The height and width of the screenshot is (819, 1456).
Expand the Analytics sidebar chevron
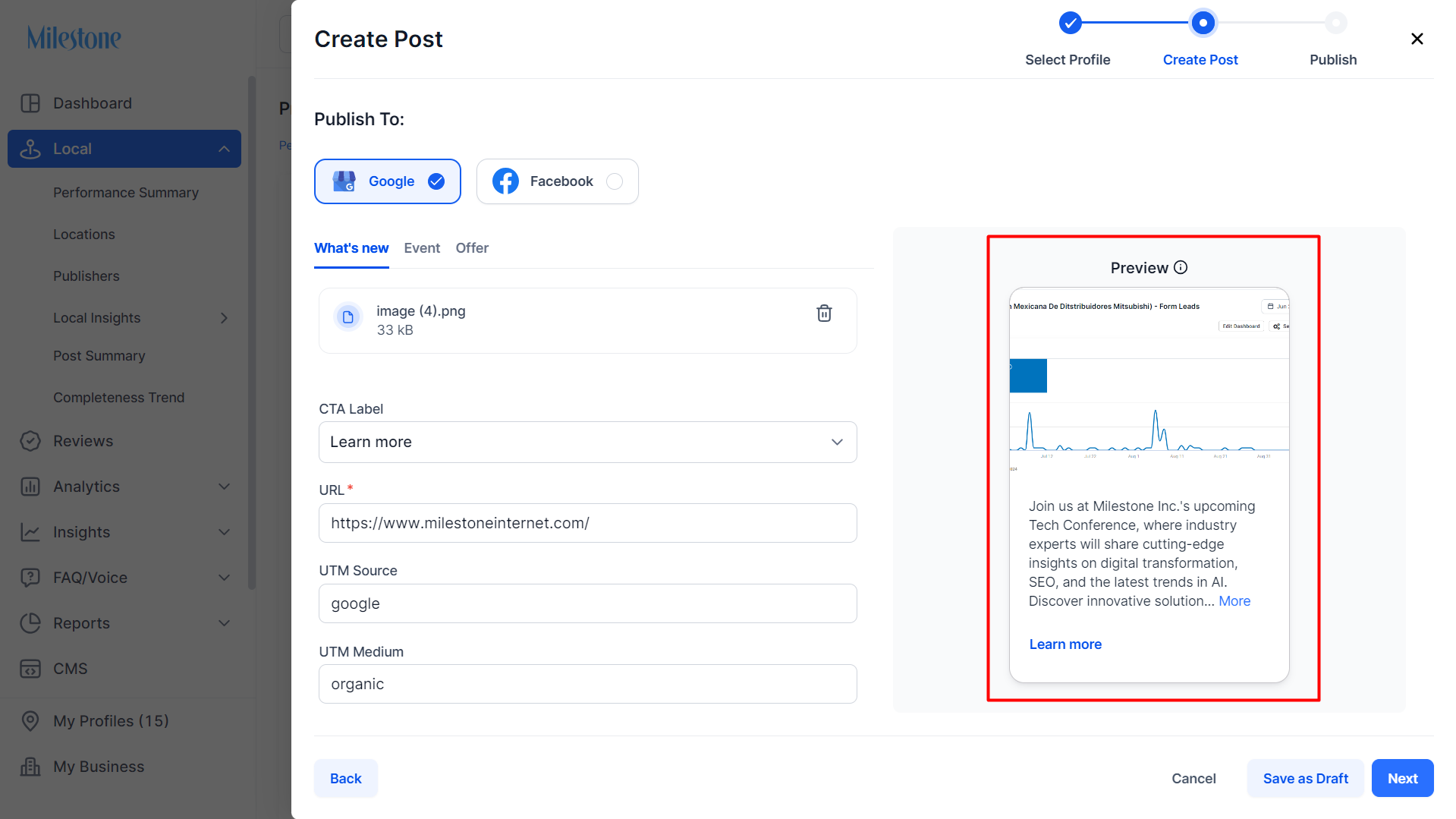click(224, 487)
